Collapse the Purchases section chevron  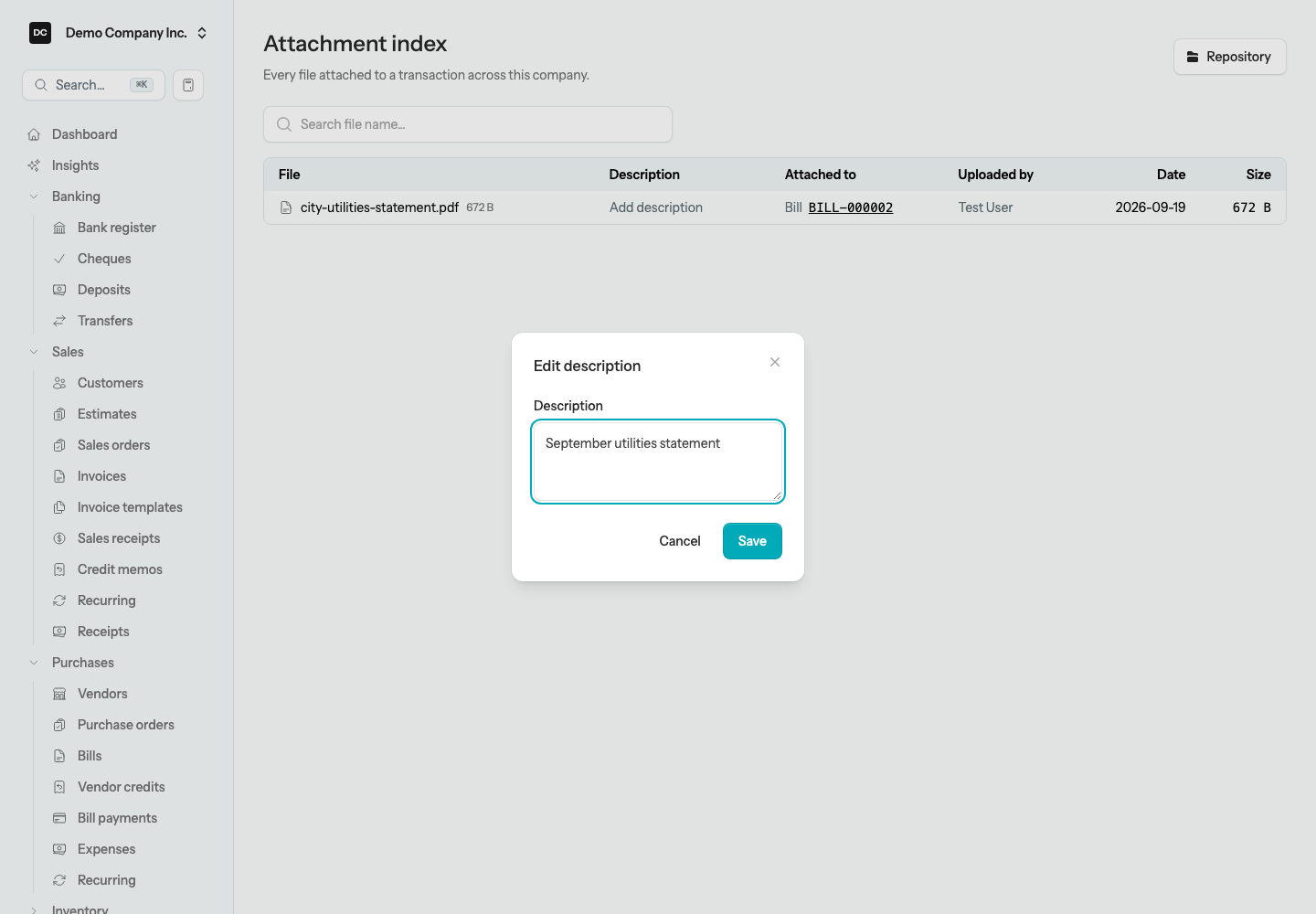pyautogui.click(x=34, y=663)
